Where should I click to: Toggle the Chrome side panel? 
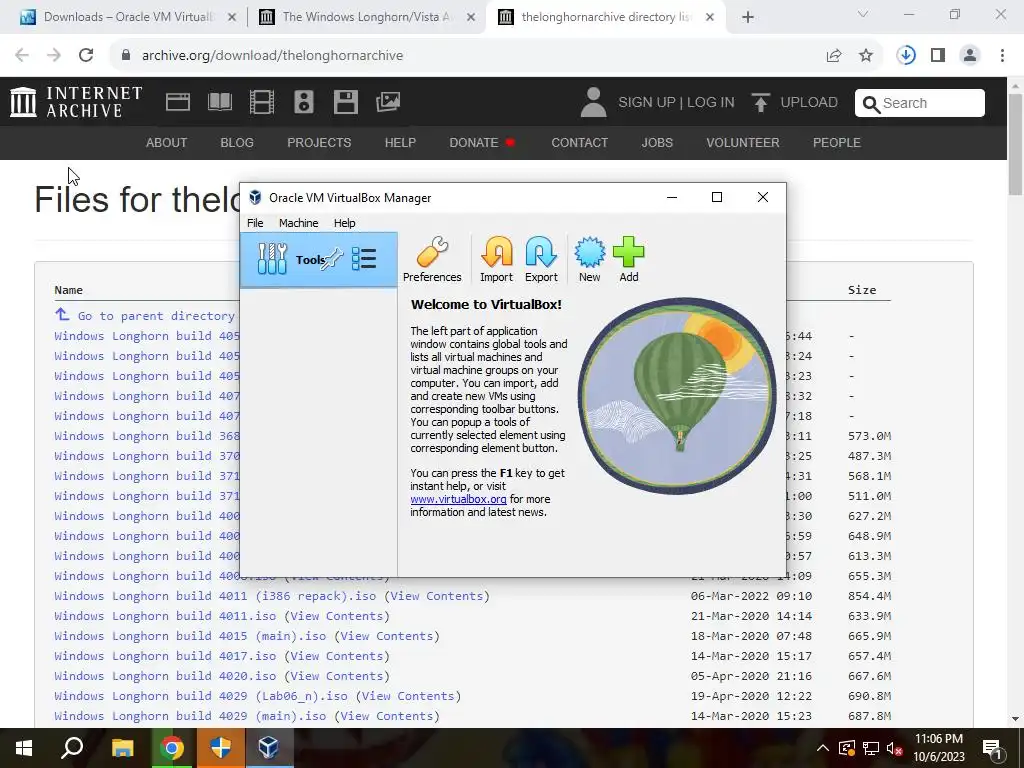pyautogui.click(x=938, y=56)
